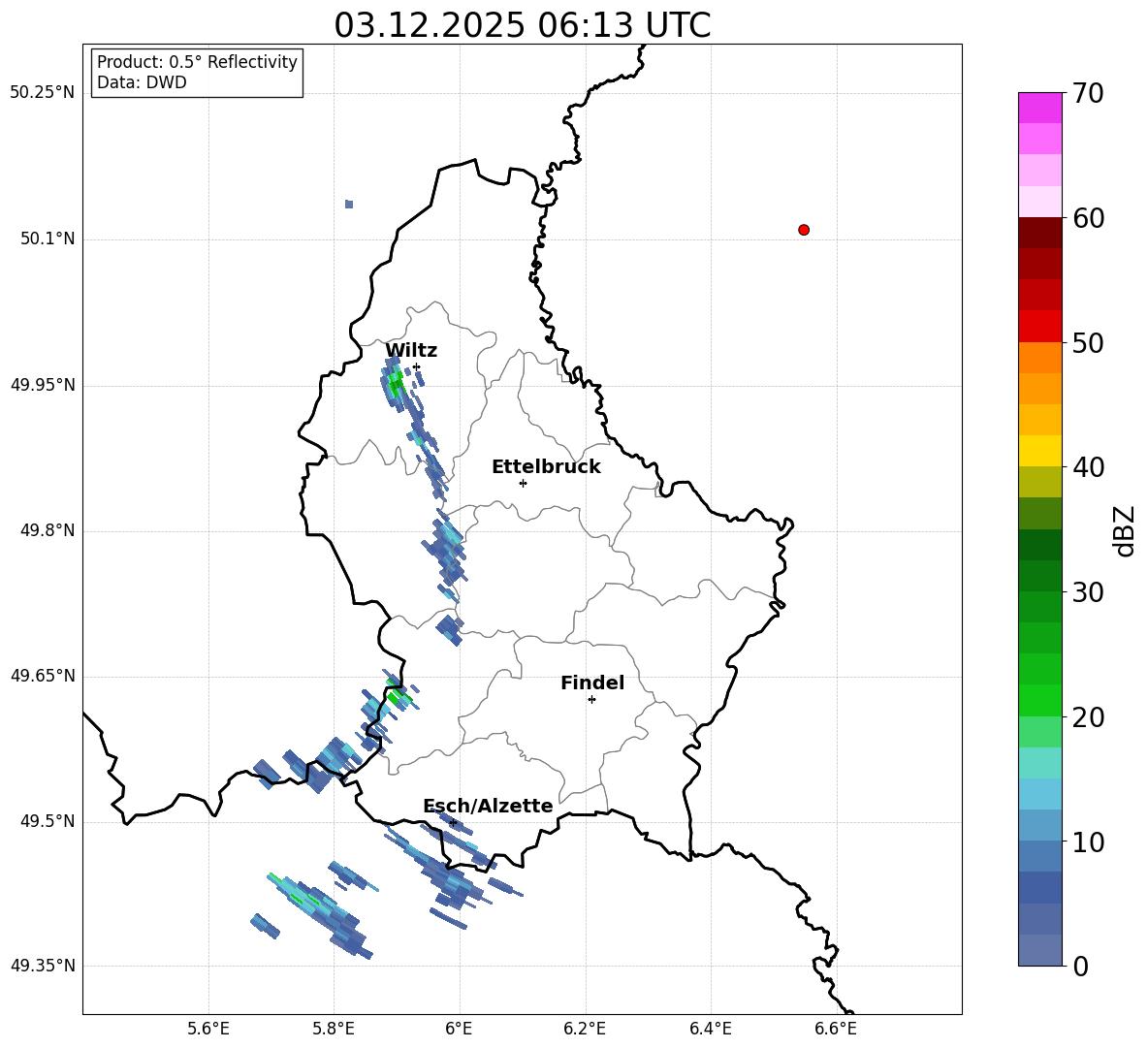Click the 'Wiltz' city label
Screen dimensions: 1148x1048
point(411,351)
